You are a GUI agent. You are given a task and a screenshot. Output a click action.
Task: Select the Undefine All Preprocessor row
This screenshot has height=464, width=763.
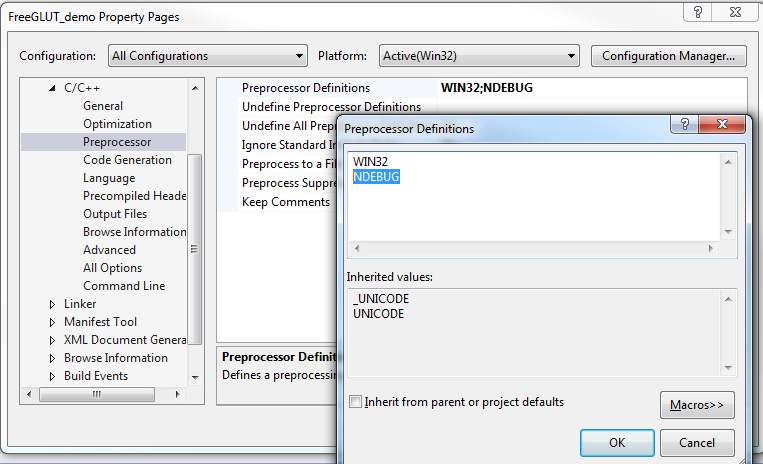click(289, 126)
